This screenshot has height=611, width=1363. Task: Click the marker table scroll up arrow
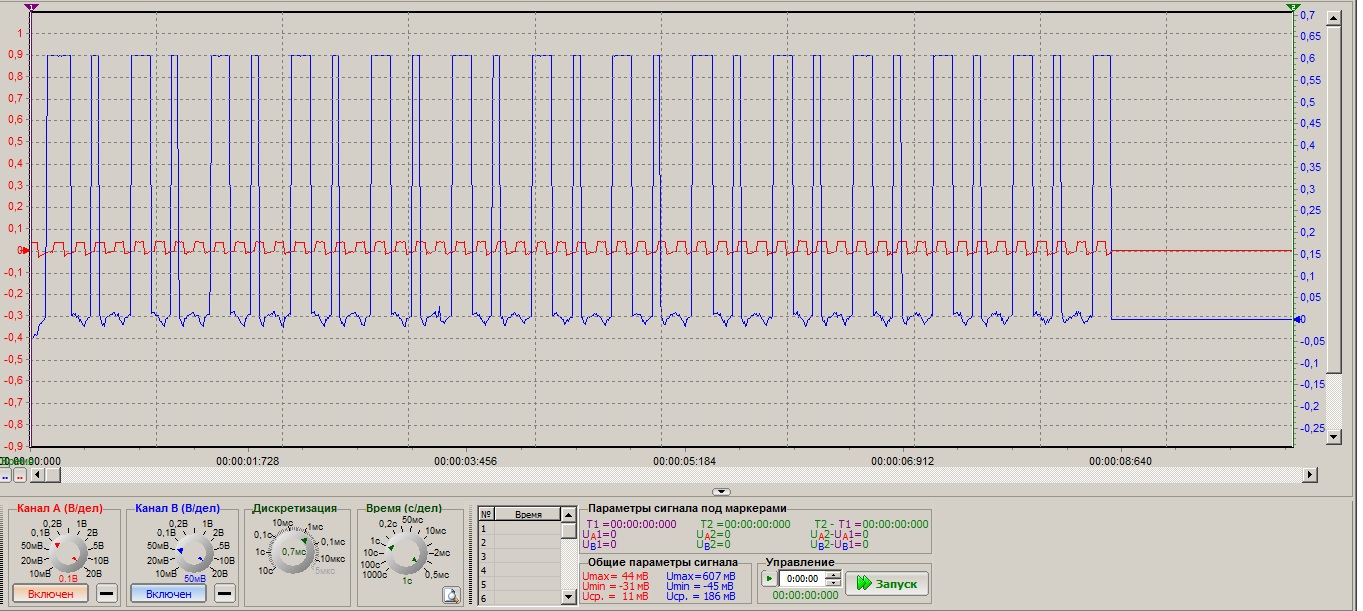point(569,514)
